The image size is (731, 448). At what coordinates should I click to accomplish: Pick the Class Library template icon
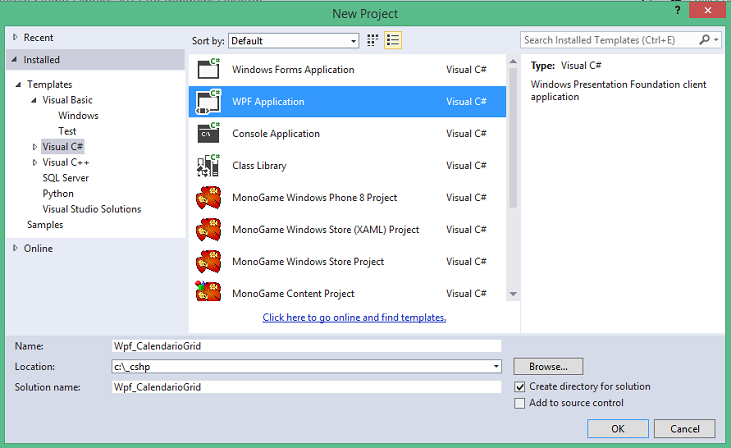pyautogui.click(x=208, y=165)
